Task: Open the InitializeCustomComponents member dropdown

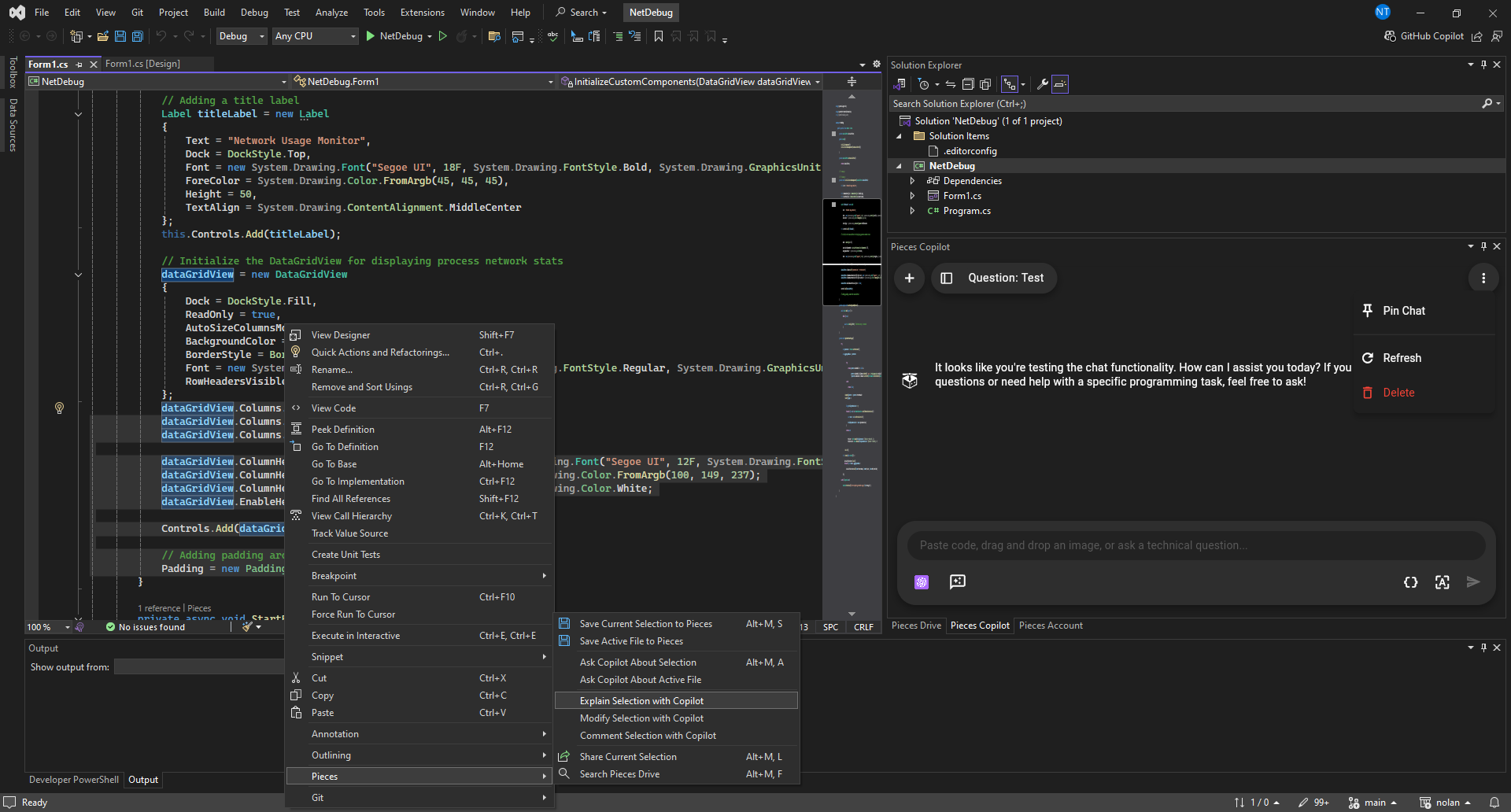Action: coord(690,82)
